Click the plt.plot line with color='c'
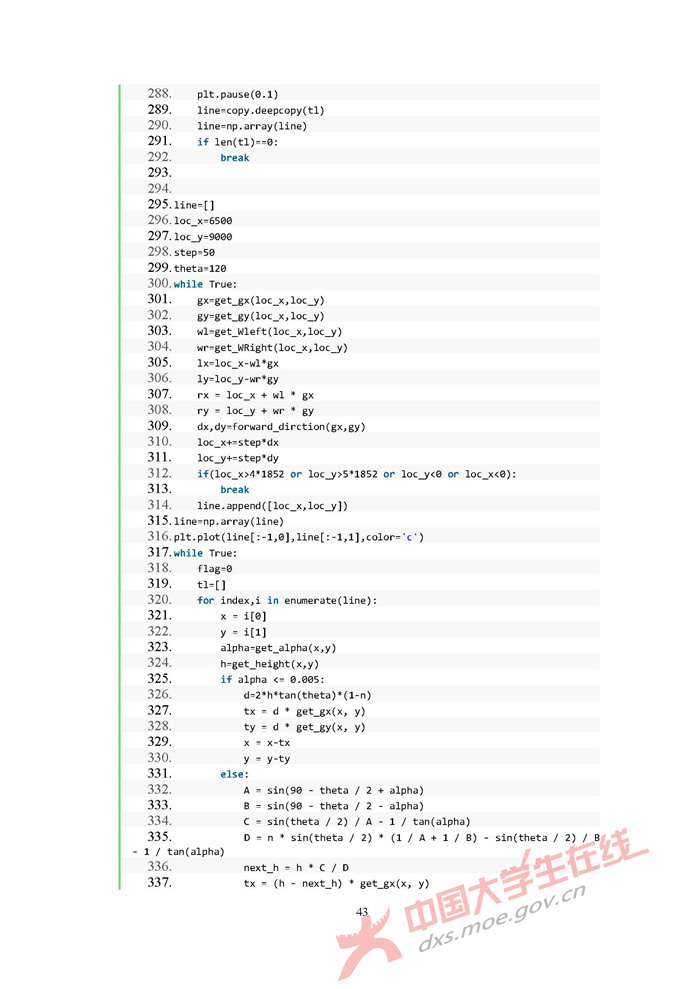This screenshot has width=700, height=989. (x=298, y=538)
